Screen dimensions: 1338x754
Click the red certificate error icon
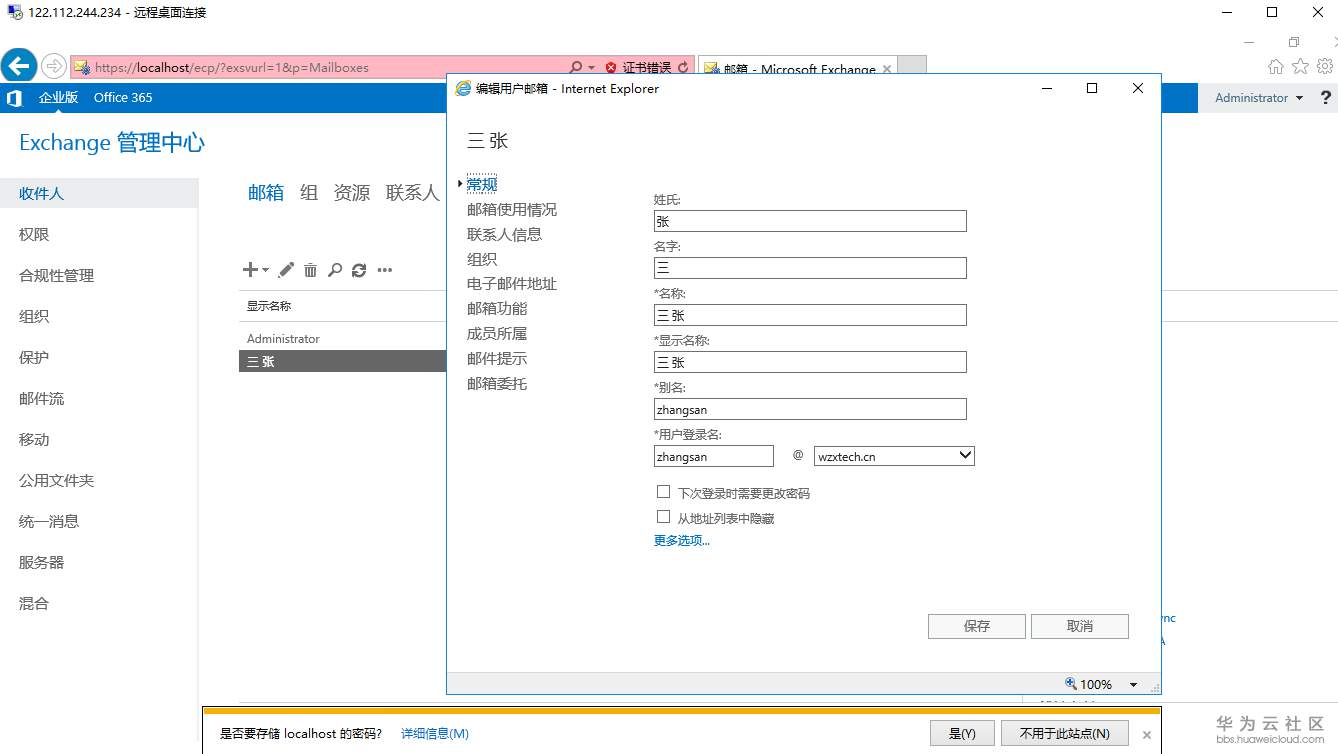coord(611,67)
